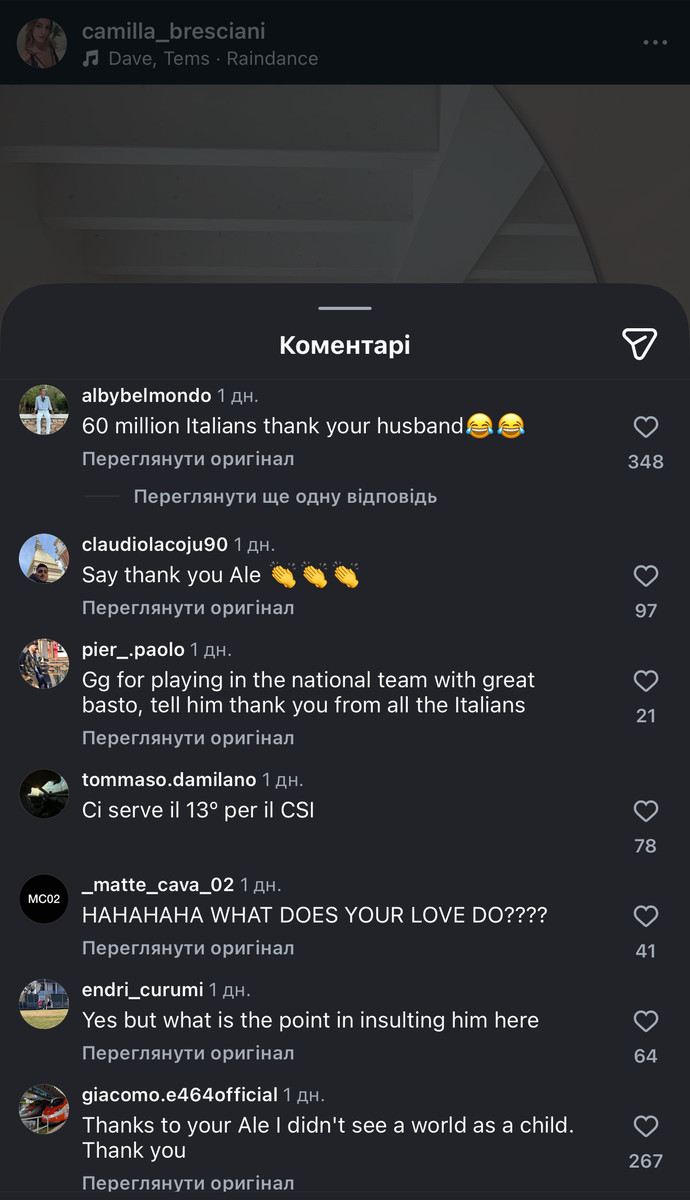Open _matte_cava_02's MC02 avatar
Viewport: 690px width, 1200px height.
pyautogui.click(x=44, y=899)
